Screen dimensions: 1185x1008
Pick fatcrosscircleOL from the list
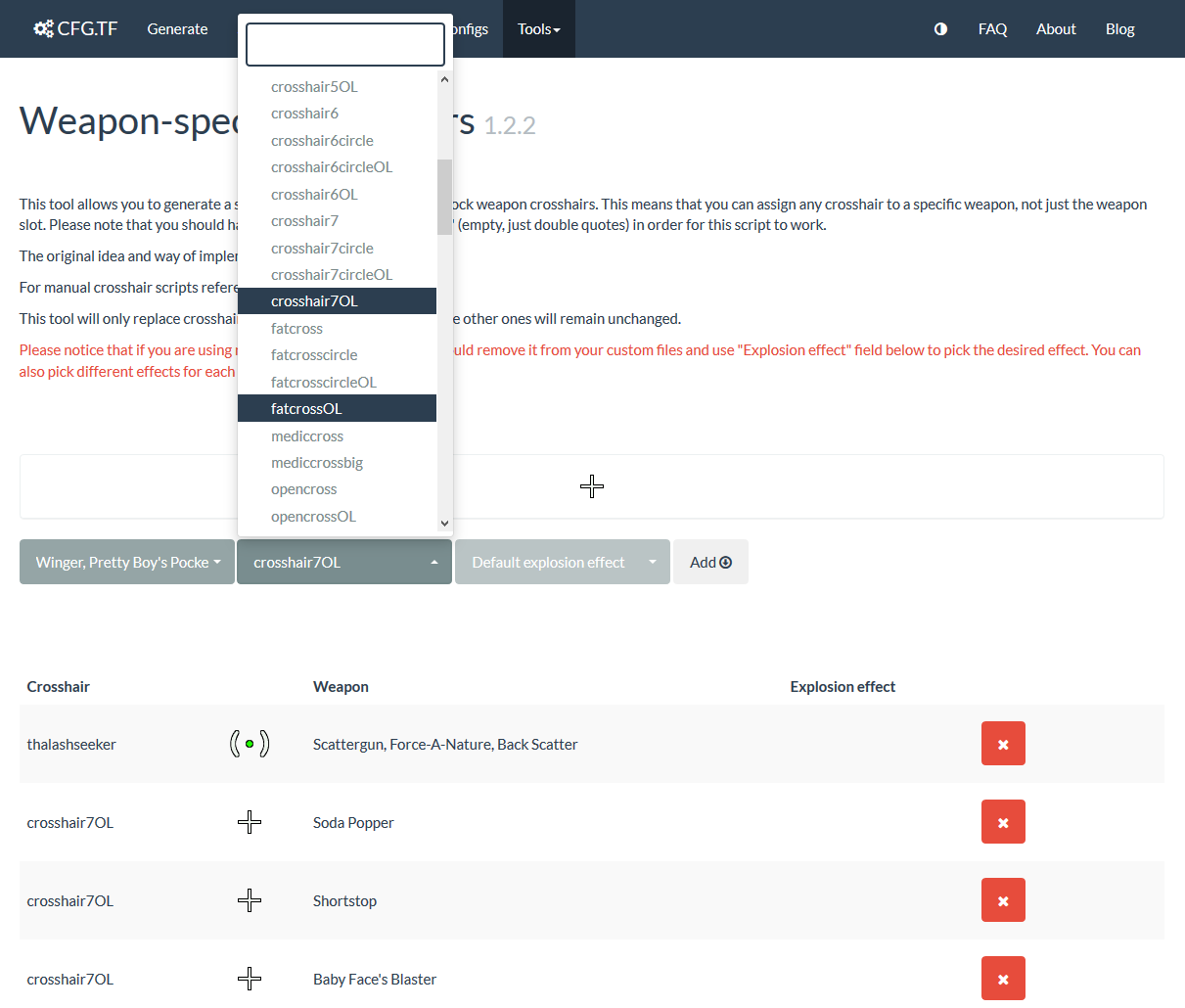click(337, 382)
